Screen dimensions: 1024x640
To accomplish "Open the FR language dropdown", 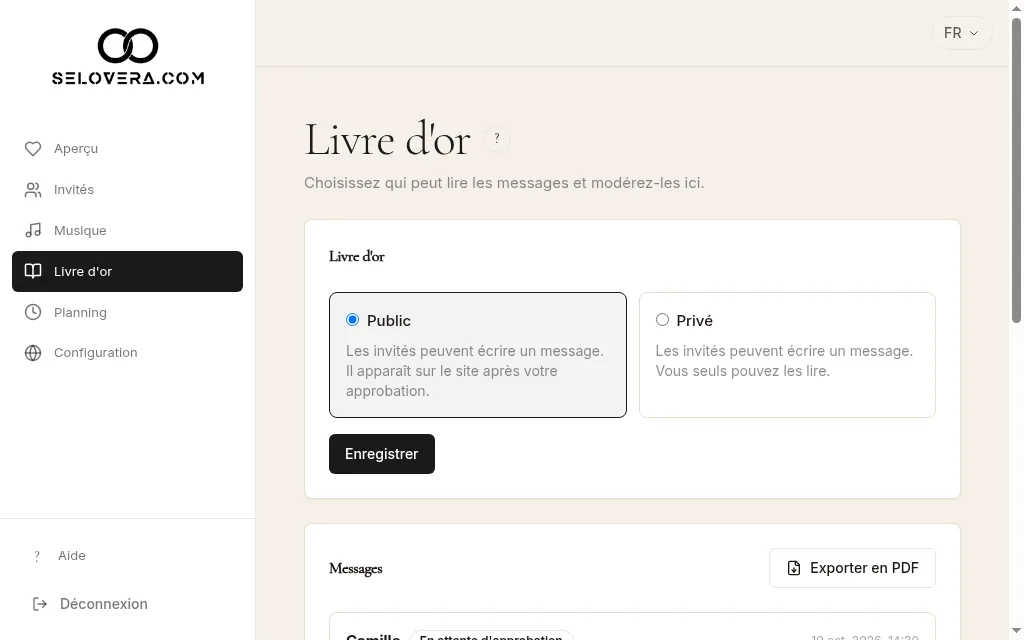I will (x=961, y=33).
